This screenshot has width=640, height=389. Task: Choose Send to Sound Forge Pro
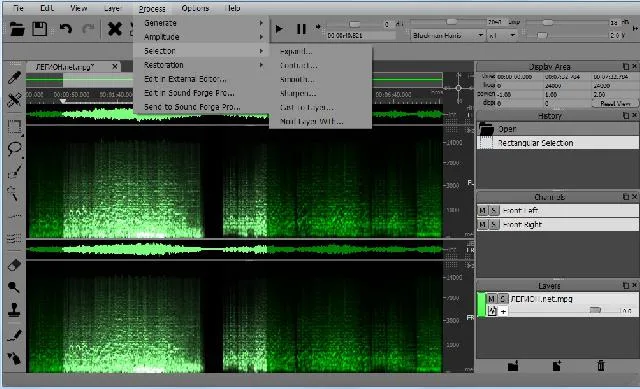click(x=201, y=107)
